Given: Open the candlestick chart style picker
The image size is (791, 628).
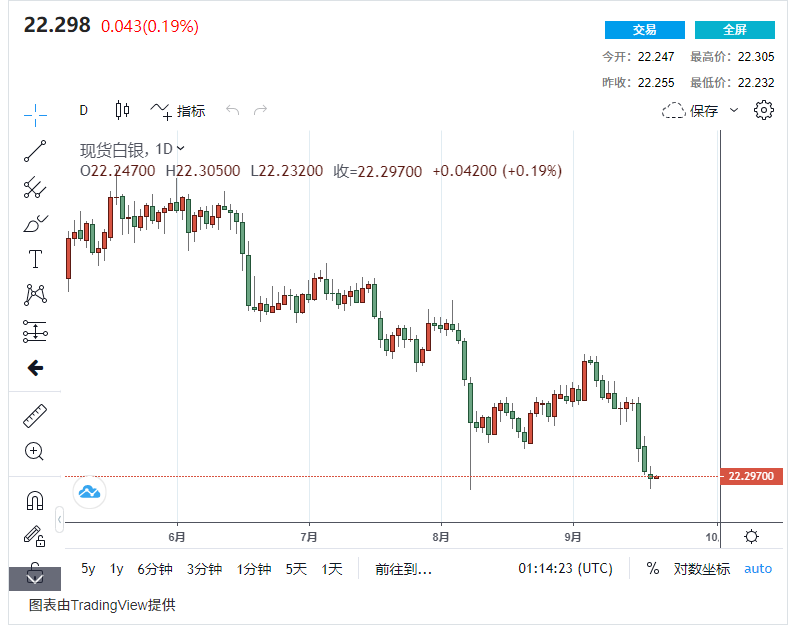Looking at the screenshot, I should (123, 110).
